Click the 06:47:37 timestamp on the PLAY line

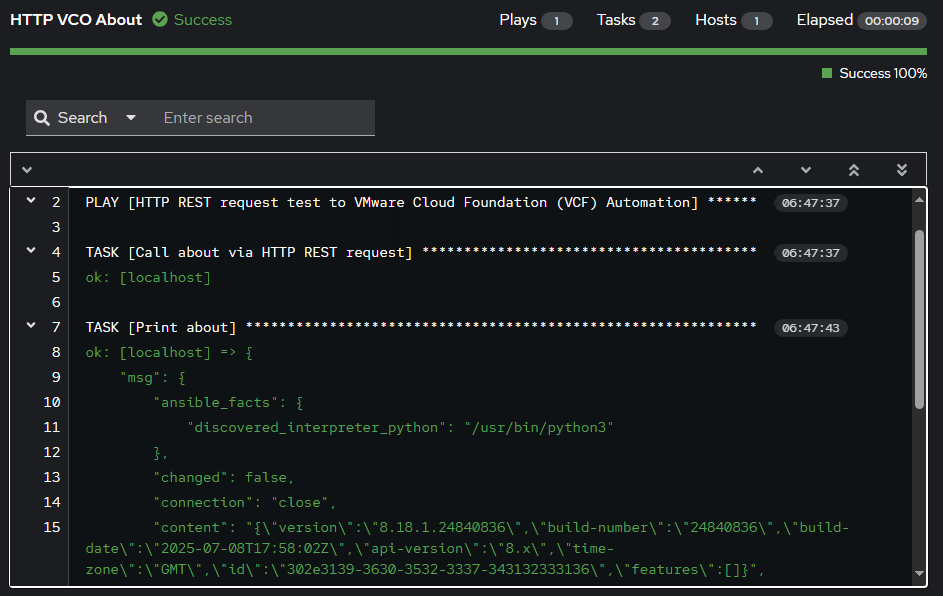point(810,201)
